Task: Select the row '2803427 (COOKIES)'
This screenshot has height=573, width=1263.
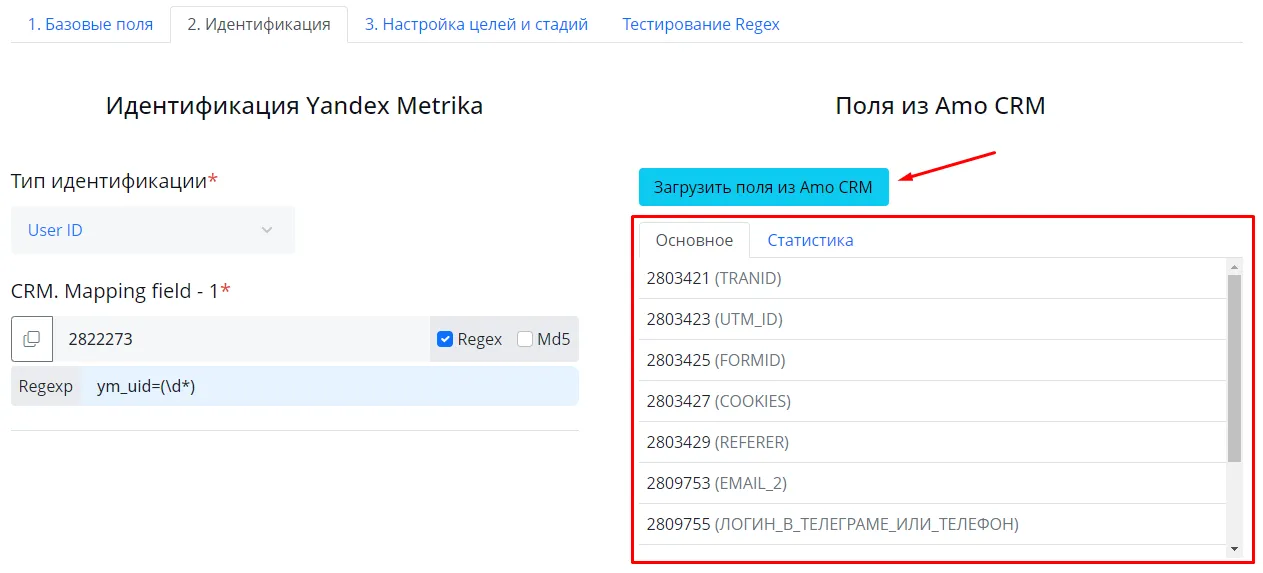Action: [x=933, y=401]
